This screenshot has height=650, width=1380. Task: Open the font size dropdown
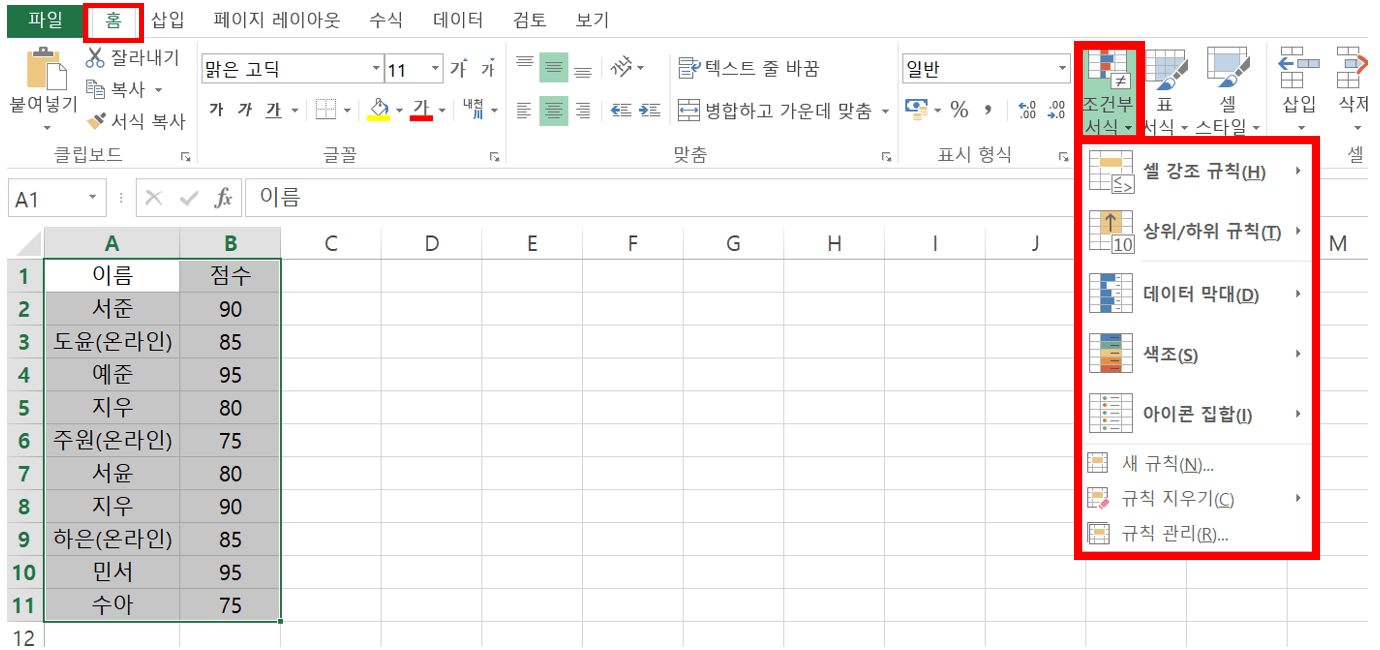tap(434, 68)
